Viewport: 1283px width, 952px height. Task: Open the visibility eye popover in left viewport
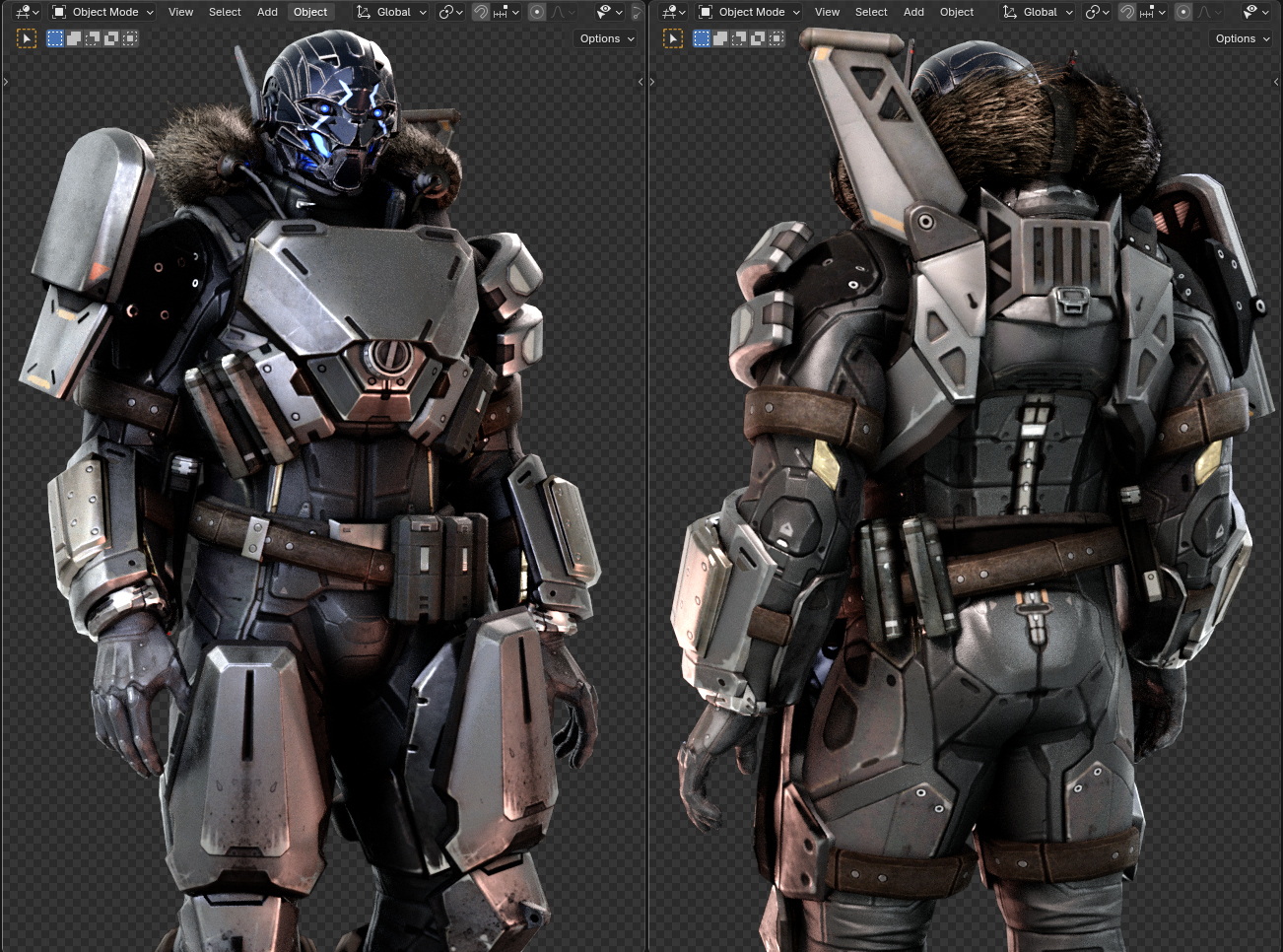tap(609, 12)
